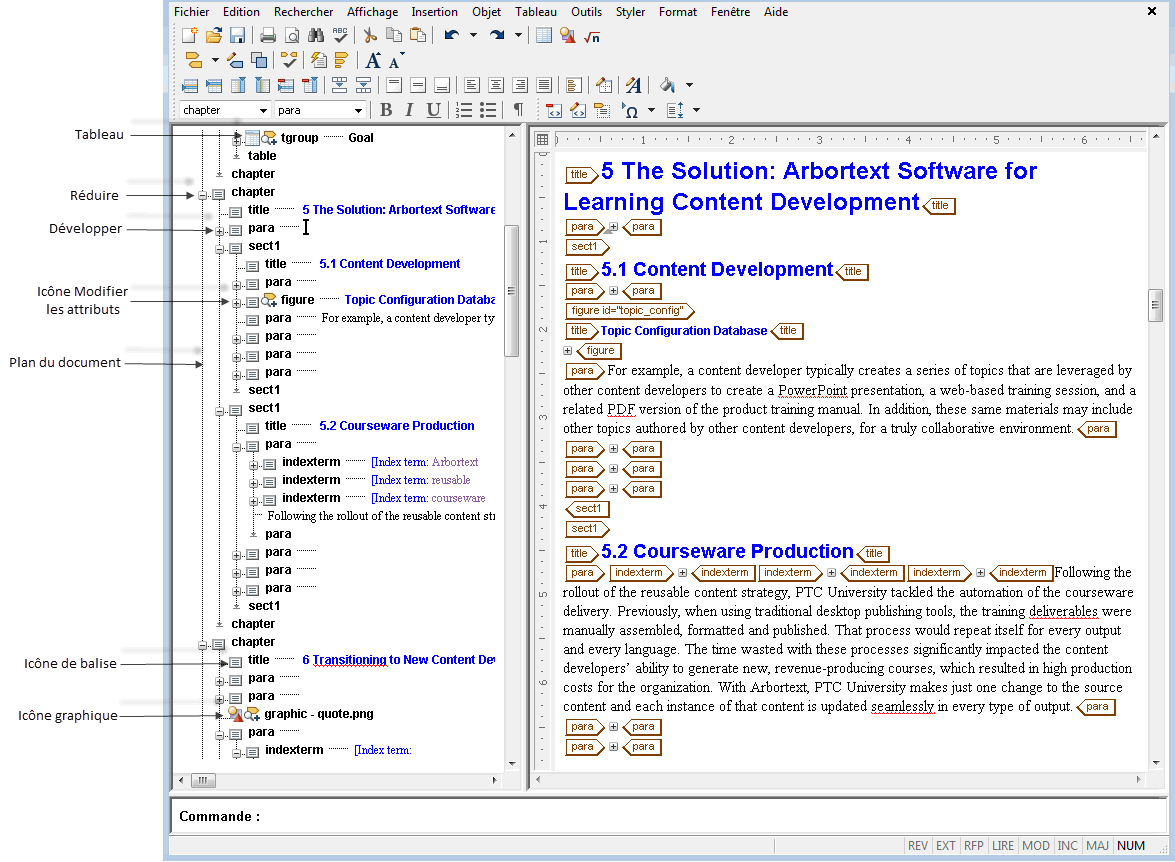Expand the indexterm Arbortext node
This screenshot has width=1175, height=862.
coord(253,465)
